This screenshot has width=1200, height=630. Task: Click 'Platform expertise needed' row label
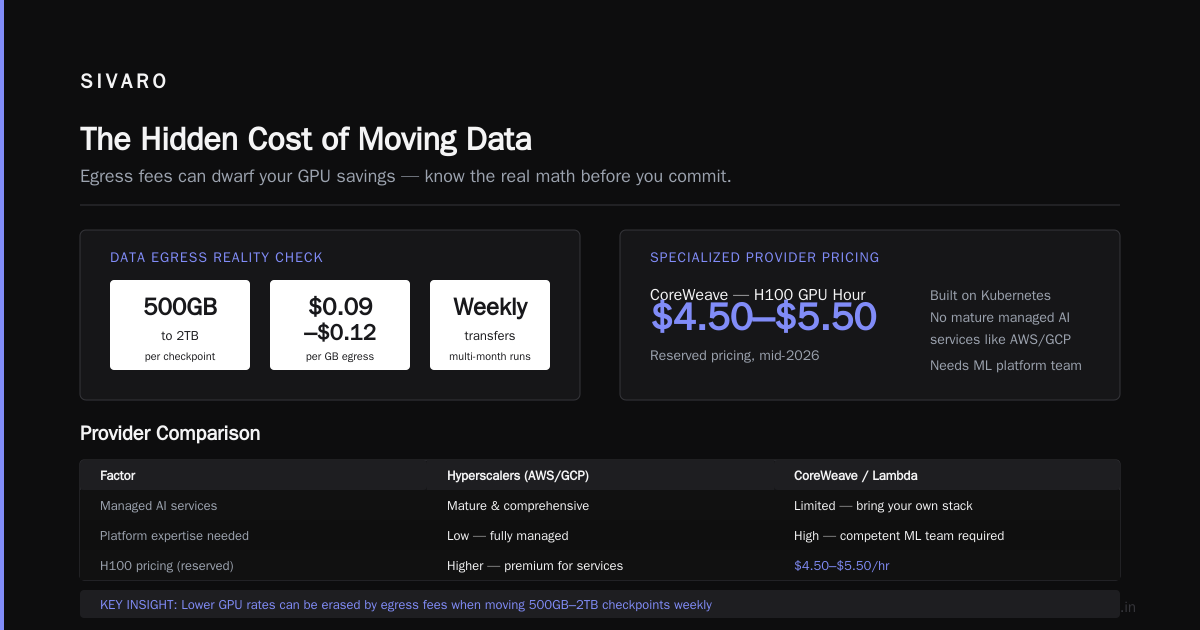(174, 536)
